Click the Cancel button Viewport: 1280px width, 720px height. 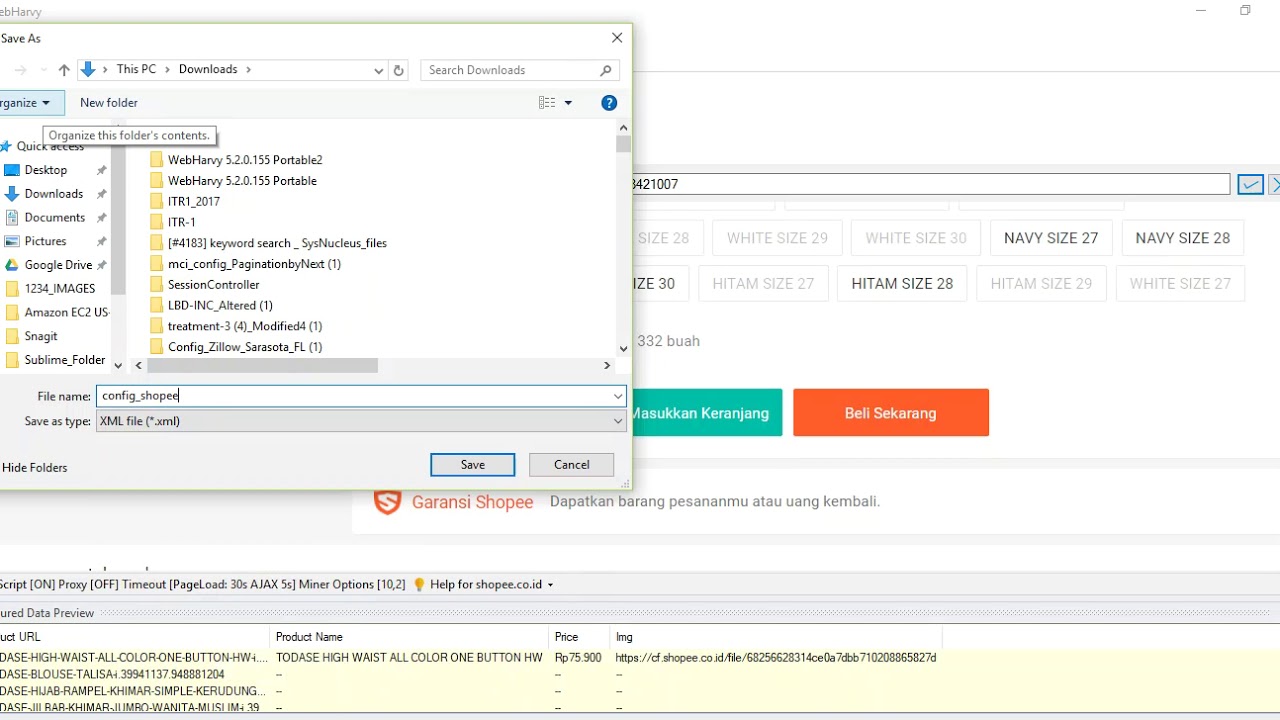tap(572, 465)
